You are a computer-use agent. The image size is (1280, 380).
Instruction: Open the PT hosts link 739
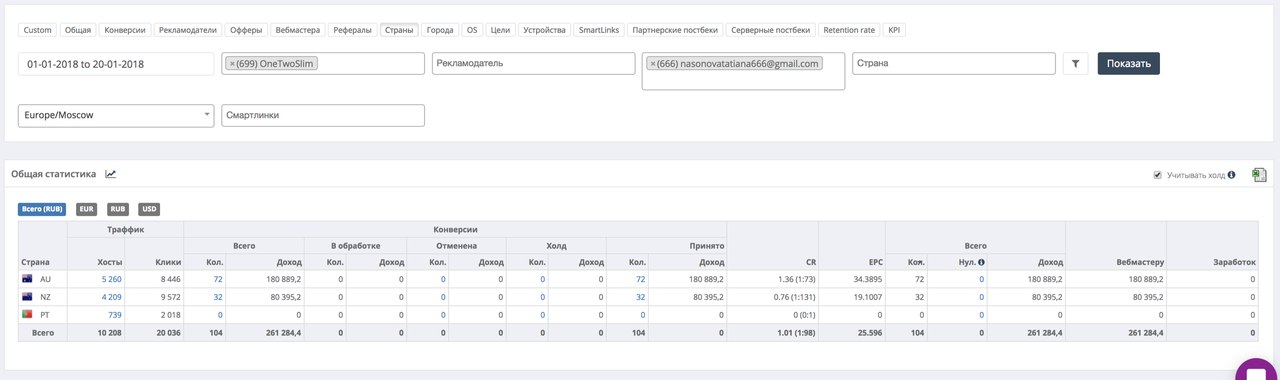(x=115, y=314)
